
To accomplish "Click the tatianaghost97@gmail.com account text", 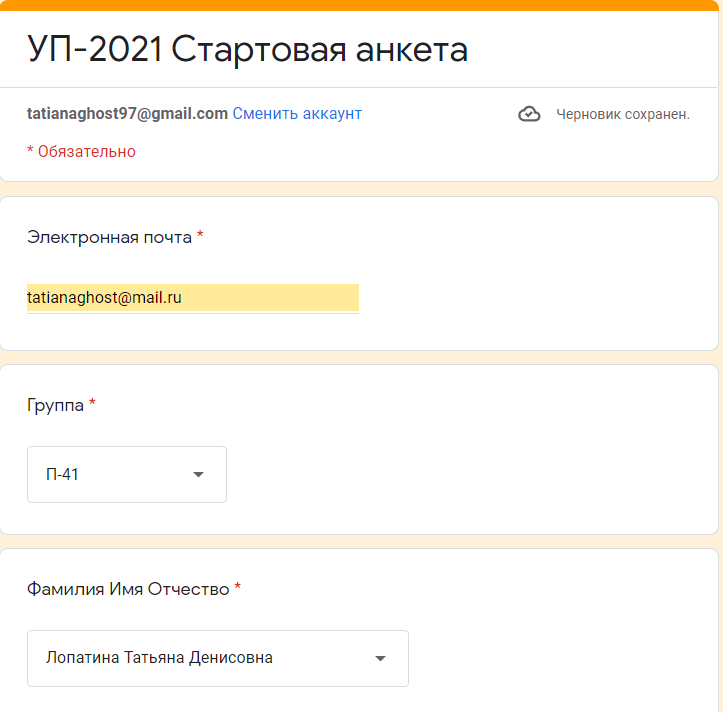I will 127,113.
